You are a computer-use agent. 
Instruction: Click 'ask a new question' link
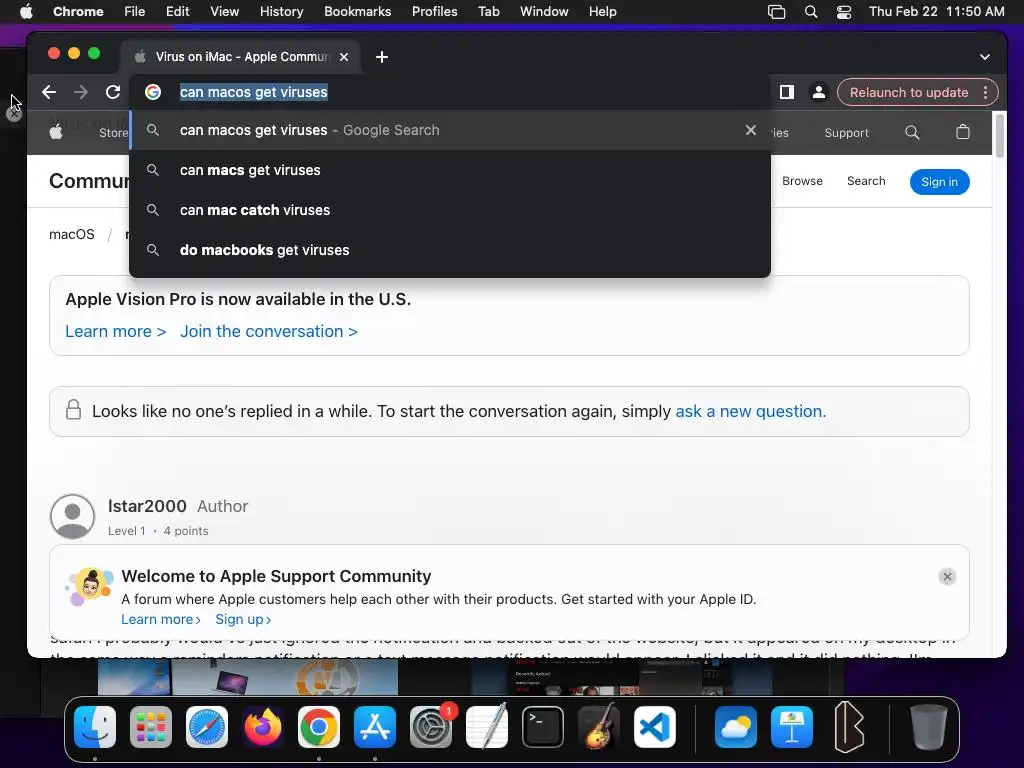click(750, 411)
